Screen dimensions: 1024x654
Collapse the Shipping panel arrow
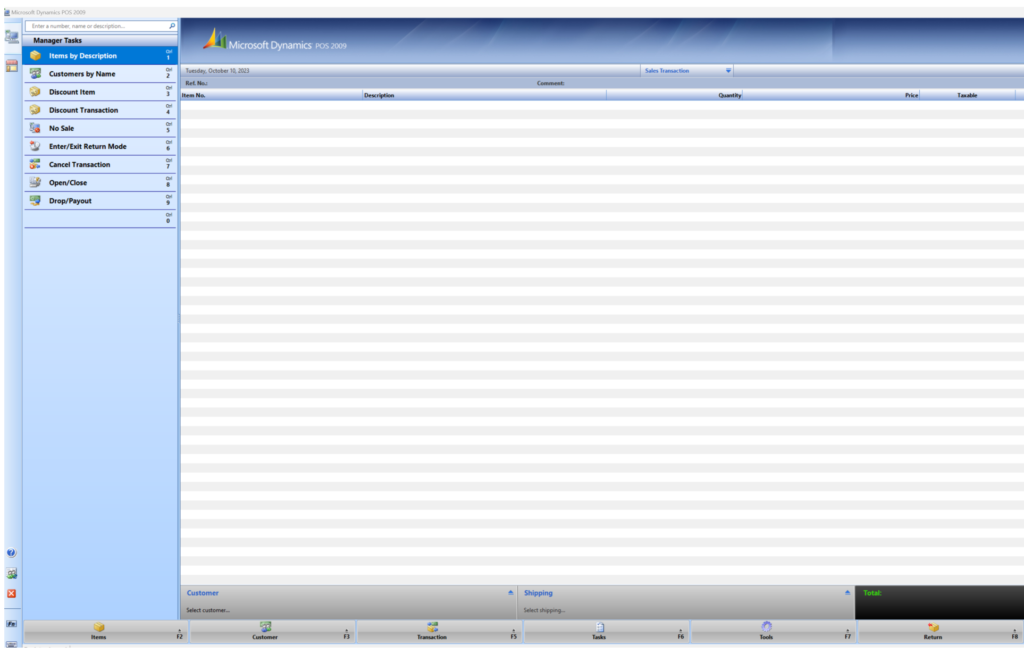(x=848, y=593)
